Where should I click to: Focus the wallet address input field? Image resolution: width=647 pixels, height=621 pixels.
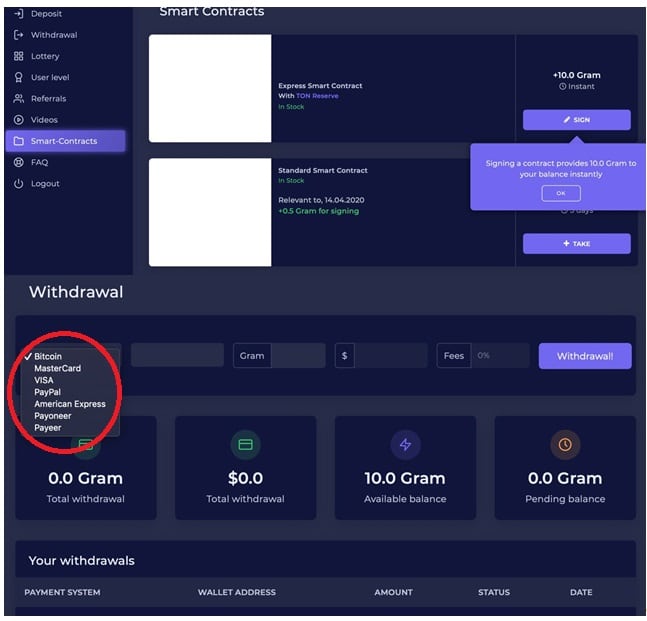177,355
